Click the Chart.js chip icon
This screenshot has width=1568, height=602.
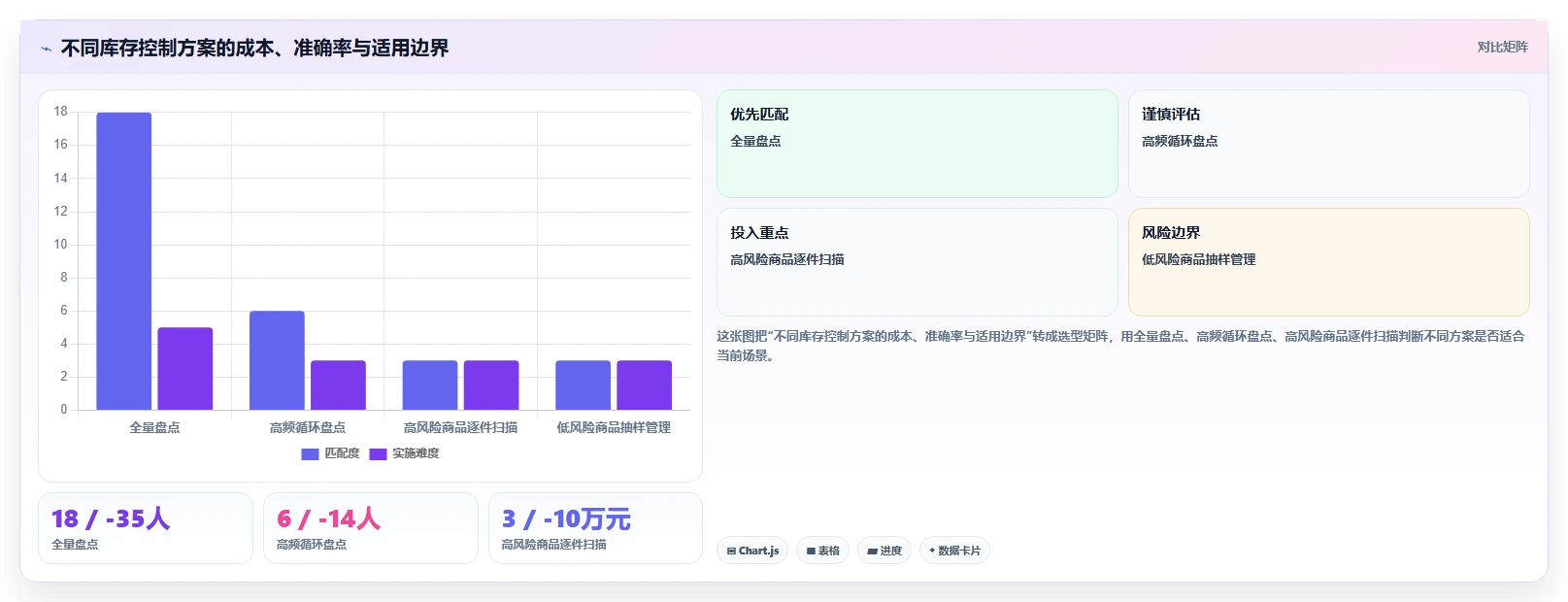731,551
